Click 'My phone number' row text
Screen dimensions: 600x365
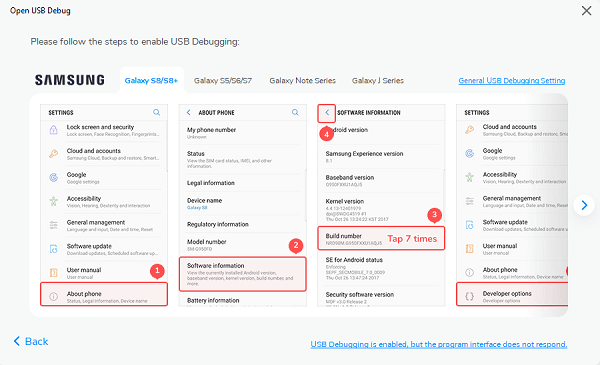[211, 130]
